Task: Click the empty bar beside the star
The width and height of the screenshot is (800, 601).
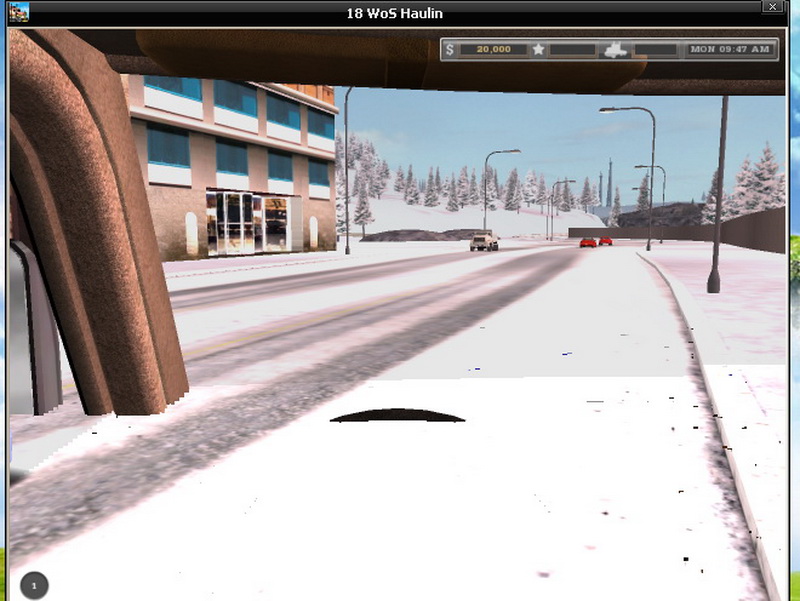Action: 576,49
